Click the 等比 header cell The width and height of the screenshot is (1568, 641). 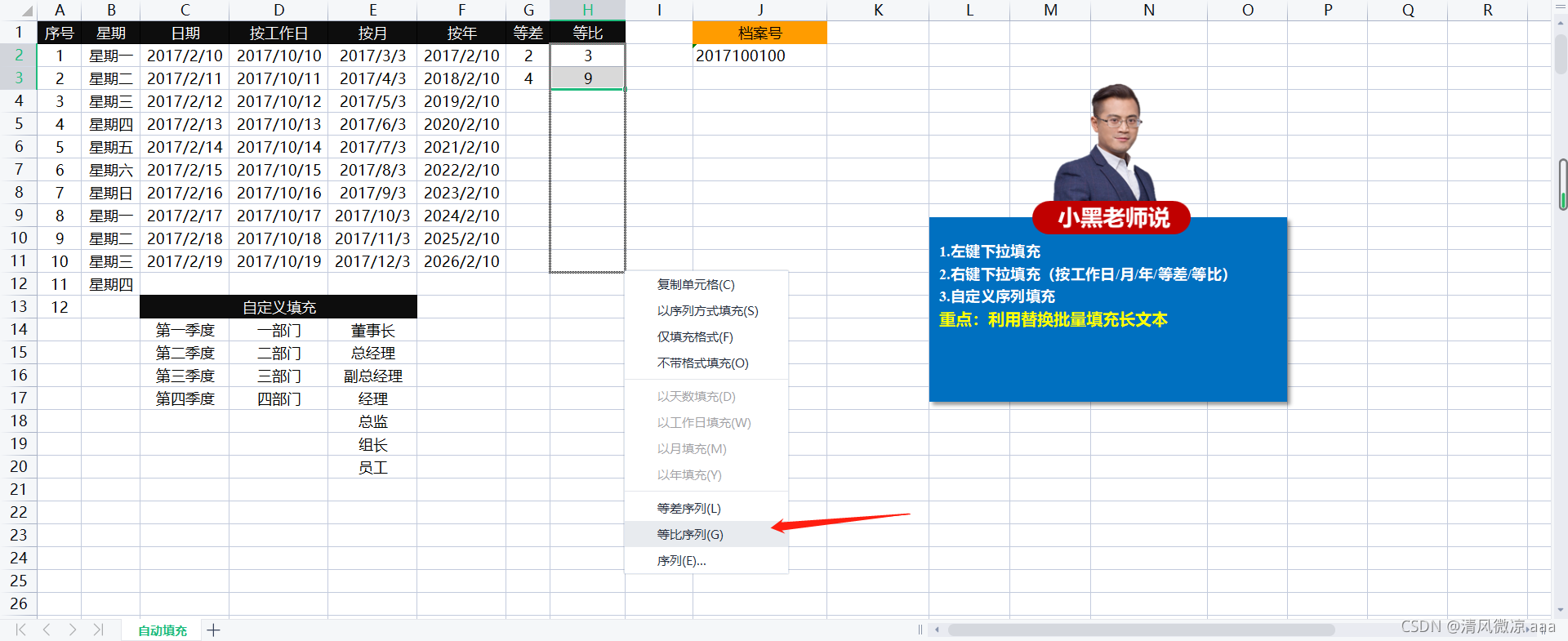587,33
